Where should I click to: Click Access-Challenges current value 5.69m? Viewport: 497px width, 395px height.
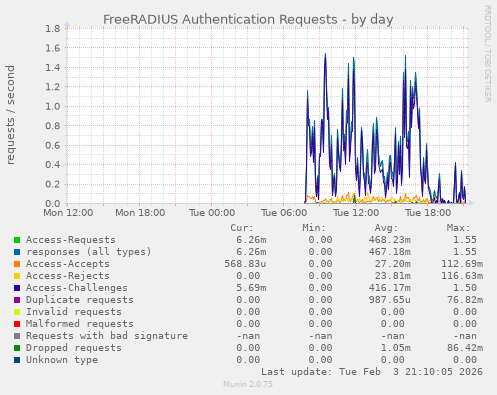click(x=251, y=288)
